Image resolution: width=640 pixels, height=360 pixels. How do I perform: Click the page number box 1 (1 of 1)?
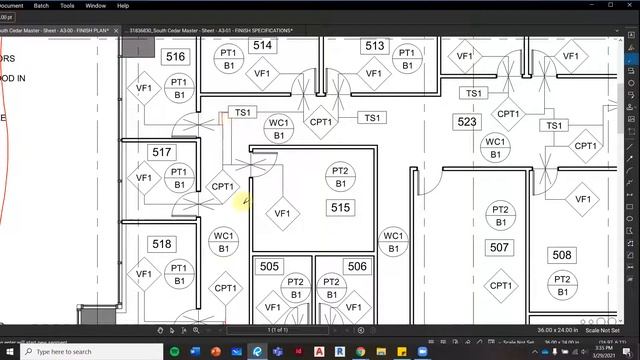tap(278, 330)
